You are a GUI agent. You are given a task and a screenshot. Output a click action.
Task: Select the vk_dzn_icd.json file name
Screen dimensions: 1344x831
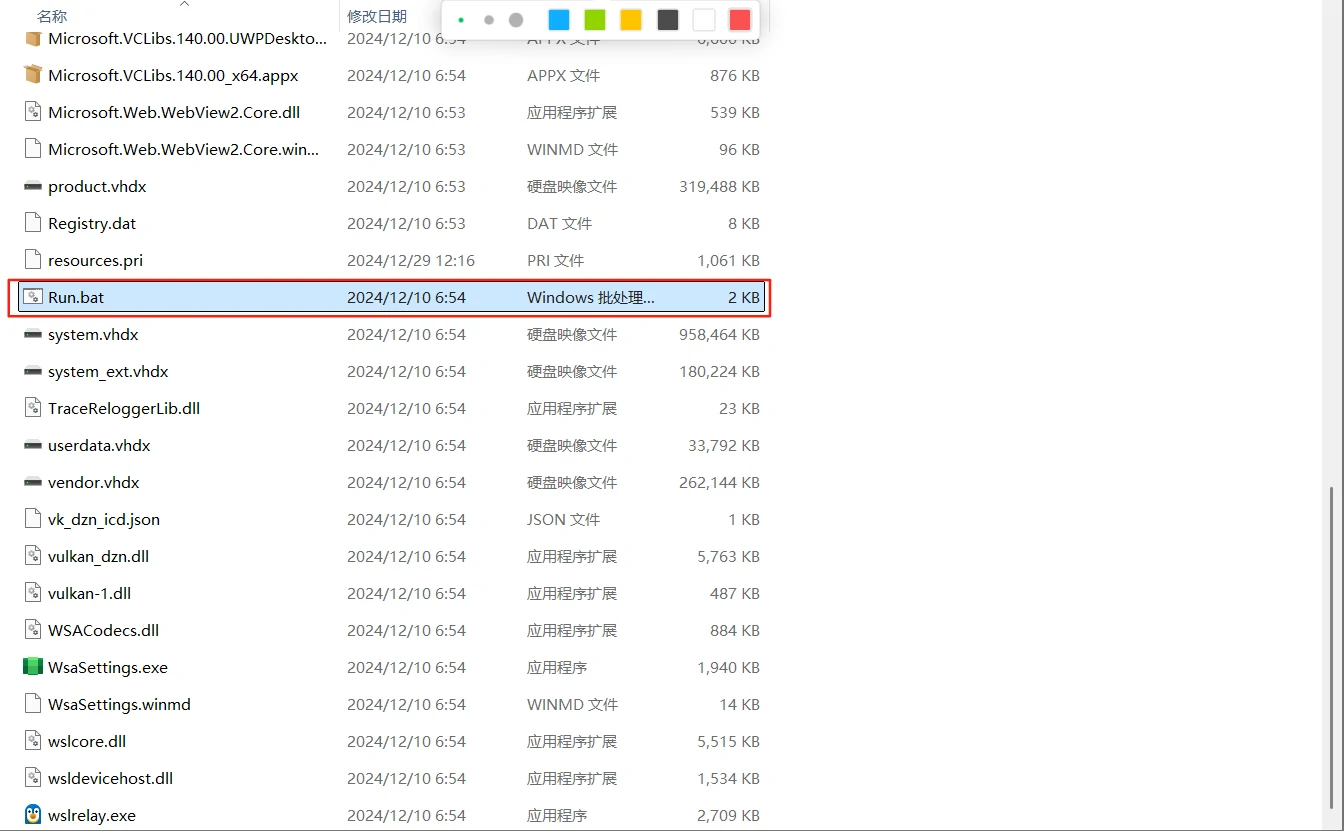tap(104, 519)
